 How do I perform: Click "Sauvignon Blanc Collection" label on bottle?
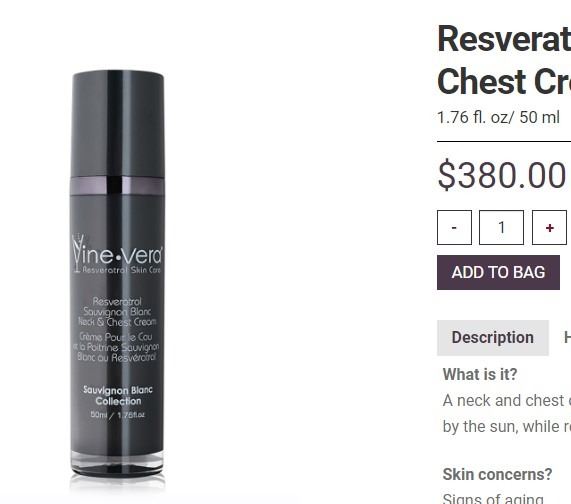pos(118,395)
